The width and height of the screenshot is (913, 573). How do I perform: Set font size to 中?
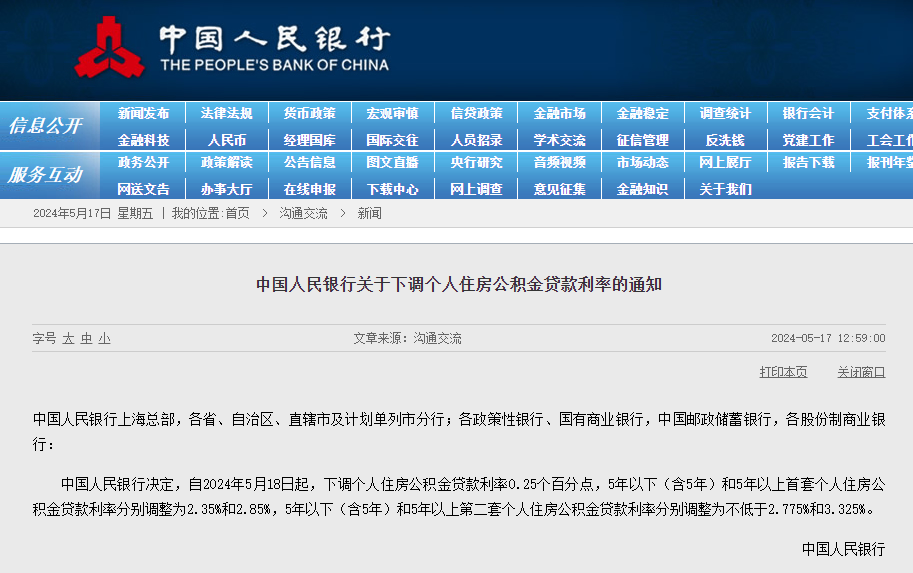click(x=87, y=339)
